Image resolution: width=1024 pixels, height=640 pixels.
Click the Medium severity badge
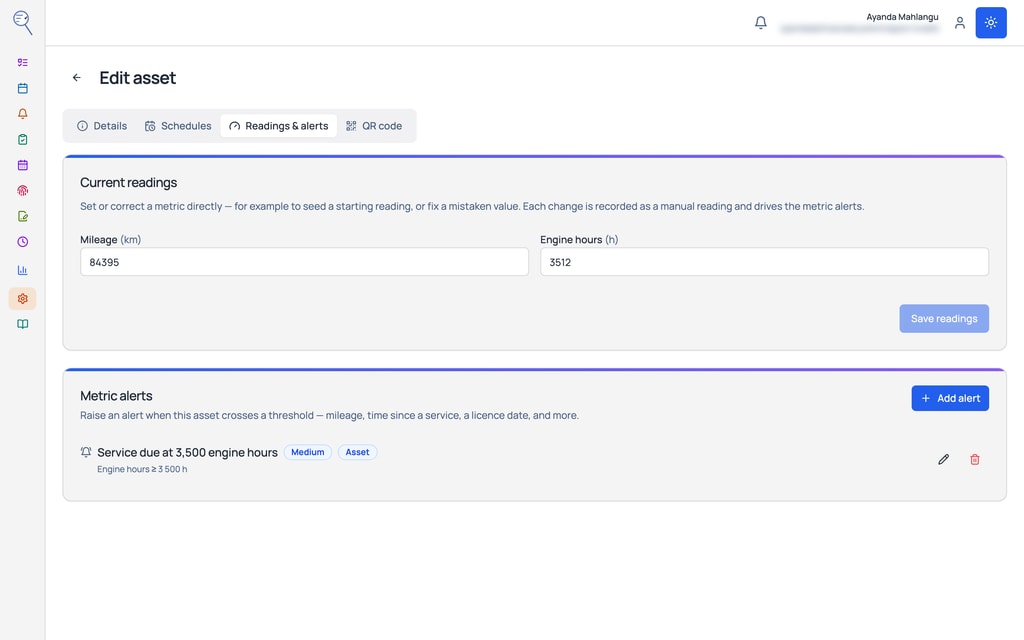[308, 452]
